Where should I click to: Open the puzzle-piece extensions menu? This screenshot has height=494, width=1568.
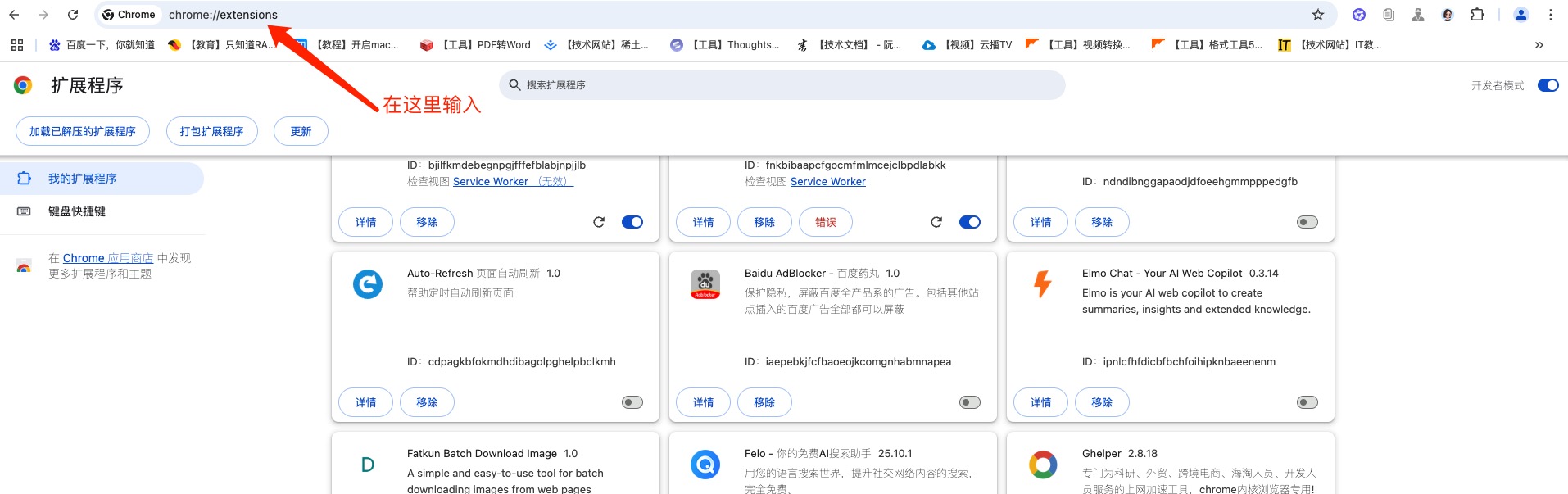1477,15
